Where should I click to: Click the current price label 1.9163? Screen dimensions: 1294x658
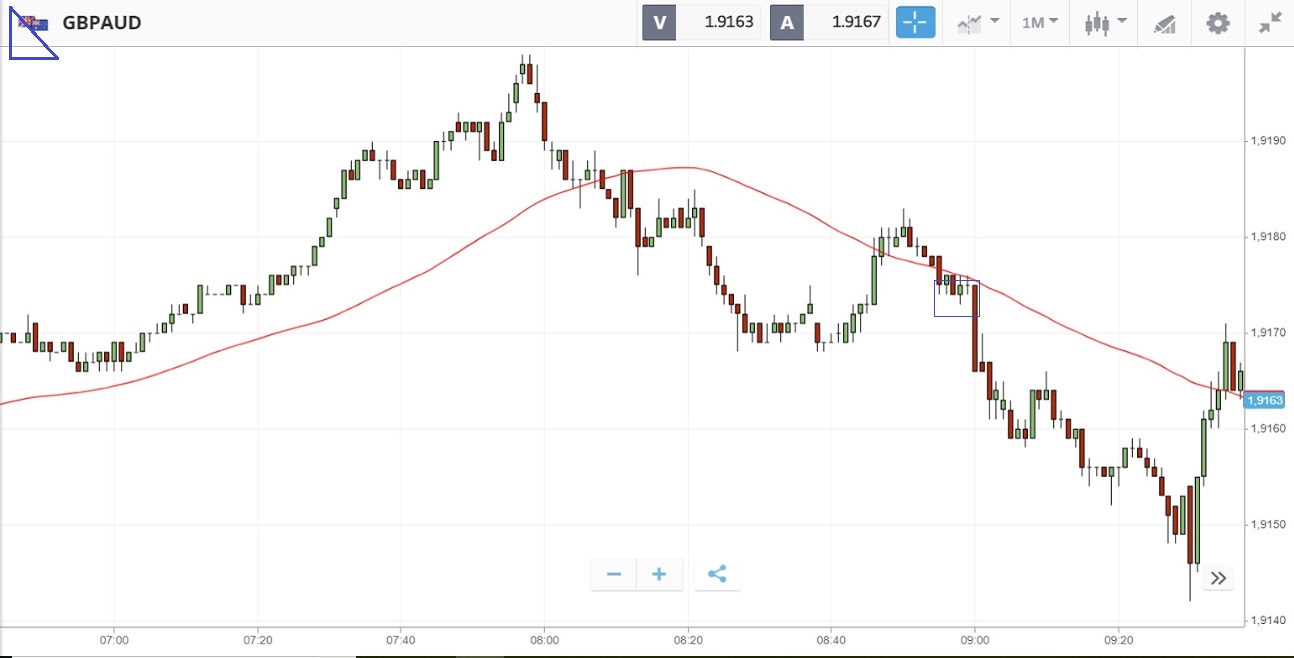1265,400
